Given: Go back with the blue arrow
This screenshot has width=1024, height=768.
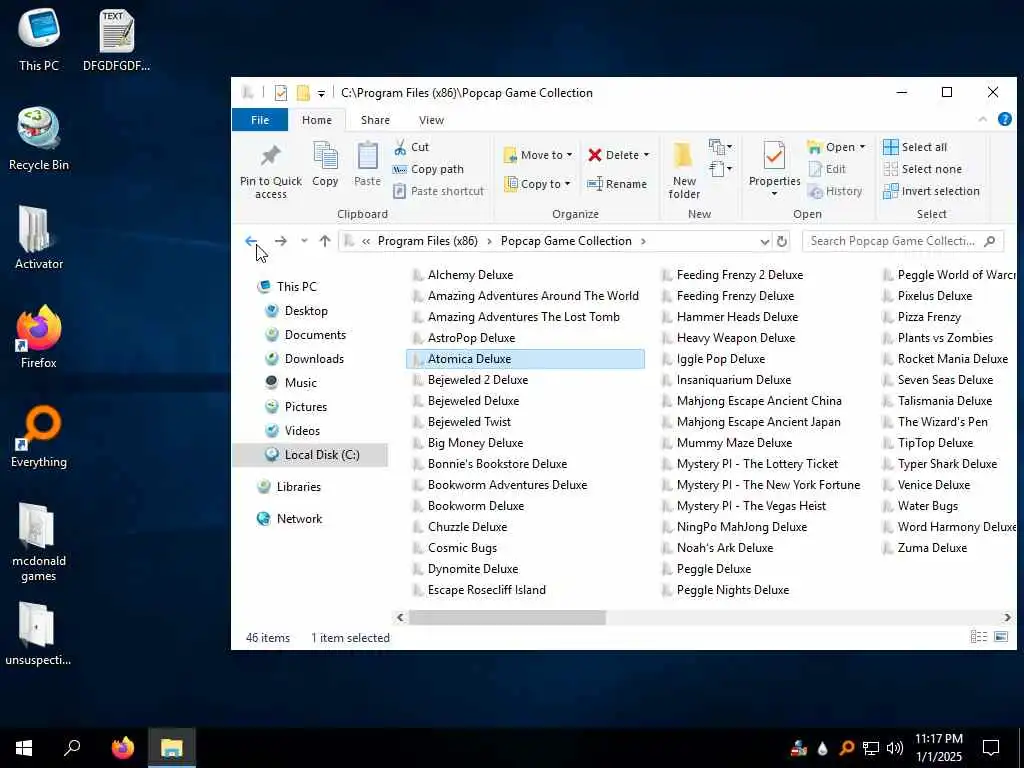Looking at the screenshot, I should tap(251, 241).
